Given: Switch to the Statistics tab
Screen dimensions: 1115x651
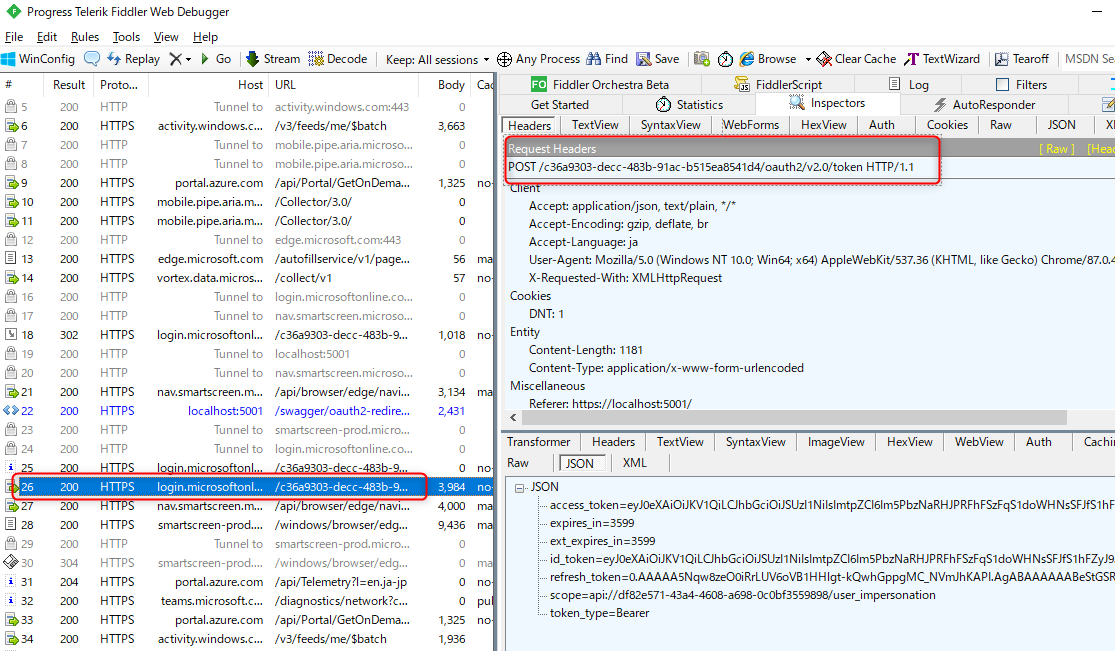Looking at the screenshot, I should (689, 105).
